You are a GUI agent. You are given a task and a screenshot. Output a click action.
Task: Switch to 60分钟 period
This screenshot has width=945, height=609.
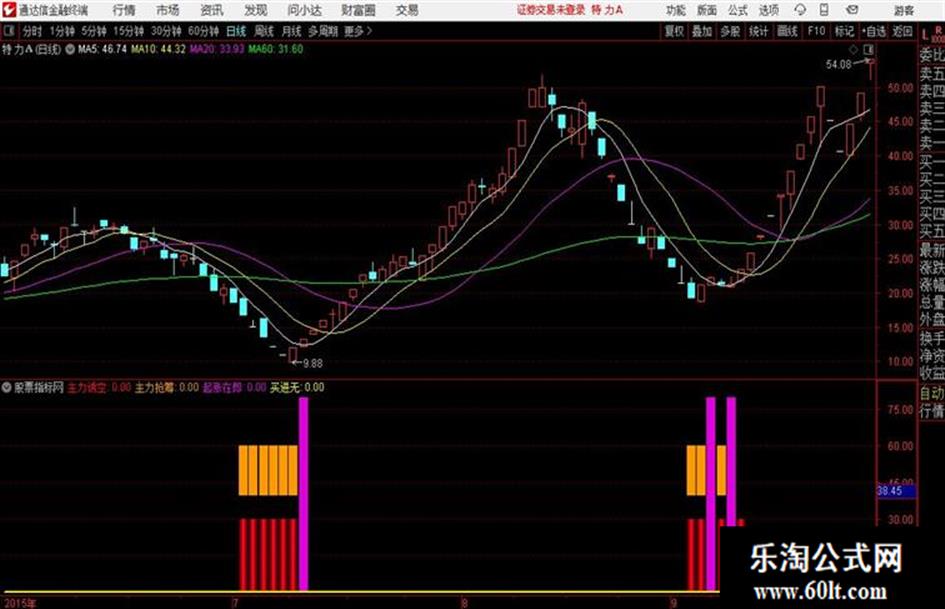[203, 31]
